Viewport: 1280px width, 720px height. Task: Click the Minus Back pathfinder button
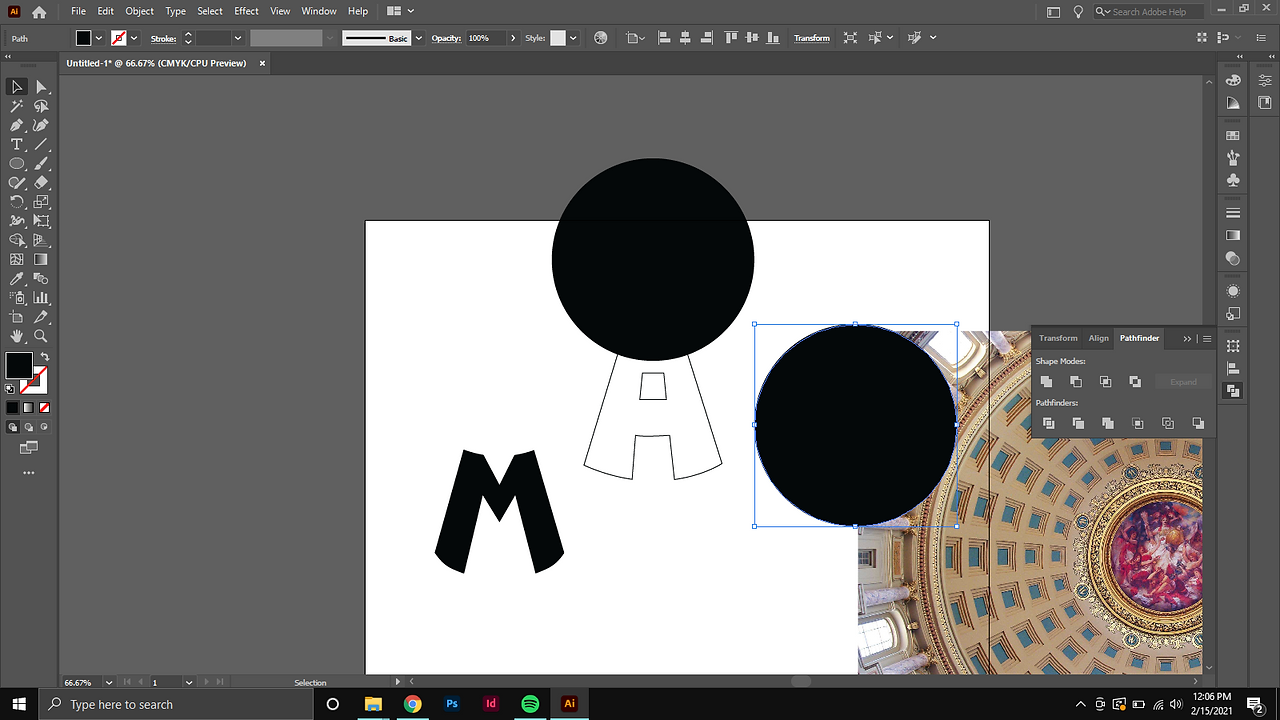click(1198, 424)
